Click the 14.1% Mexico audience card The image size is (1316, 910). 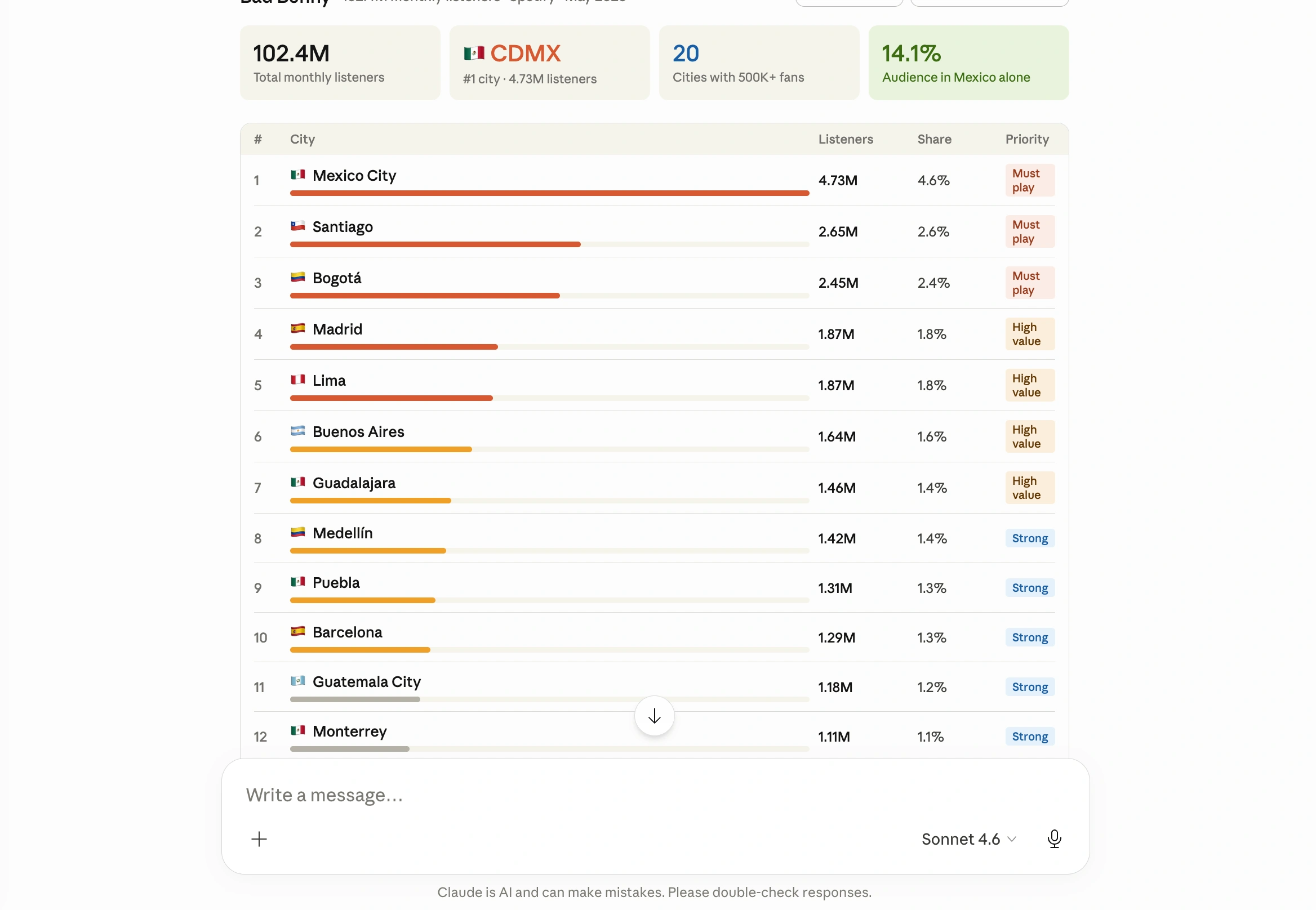point(968,63)
